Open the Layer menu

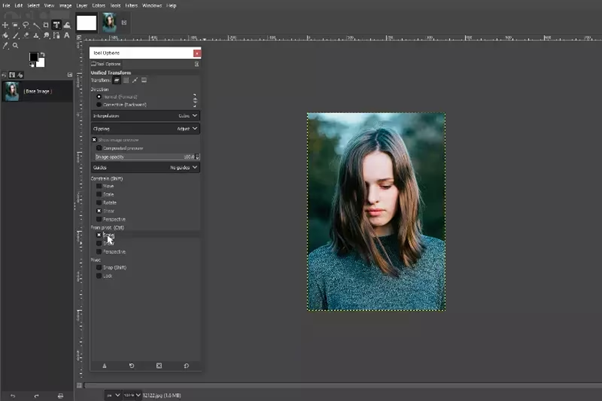(82, 5)
